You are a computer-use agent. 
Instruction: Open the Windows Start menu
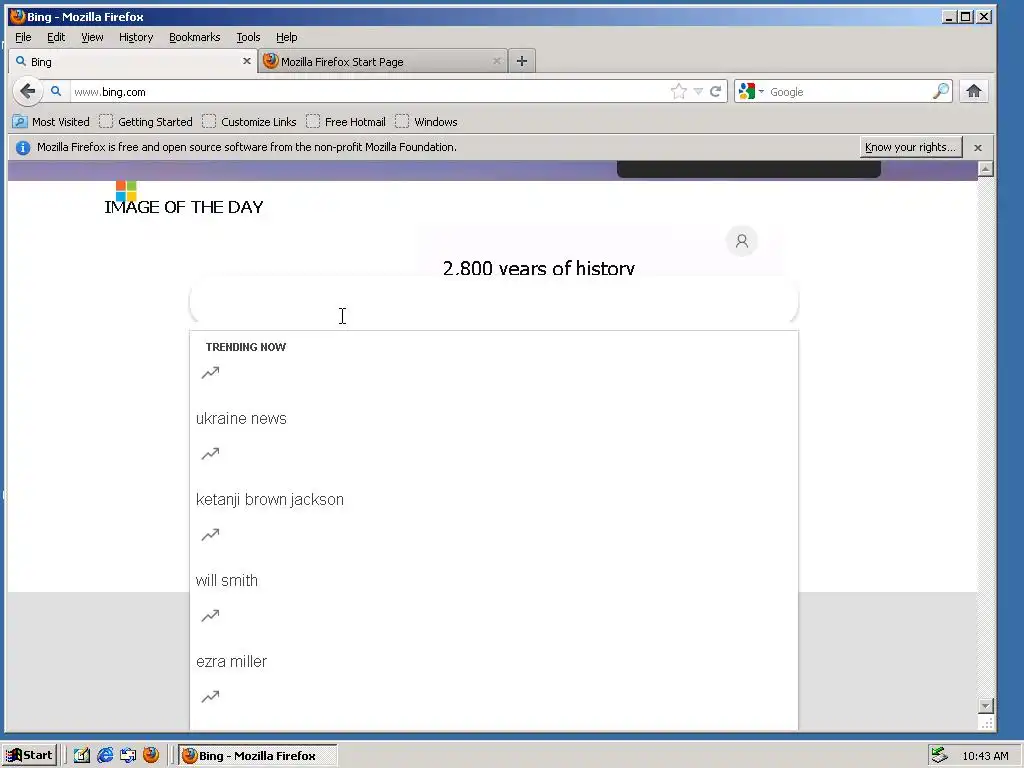[x=29, y=756]
